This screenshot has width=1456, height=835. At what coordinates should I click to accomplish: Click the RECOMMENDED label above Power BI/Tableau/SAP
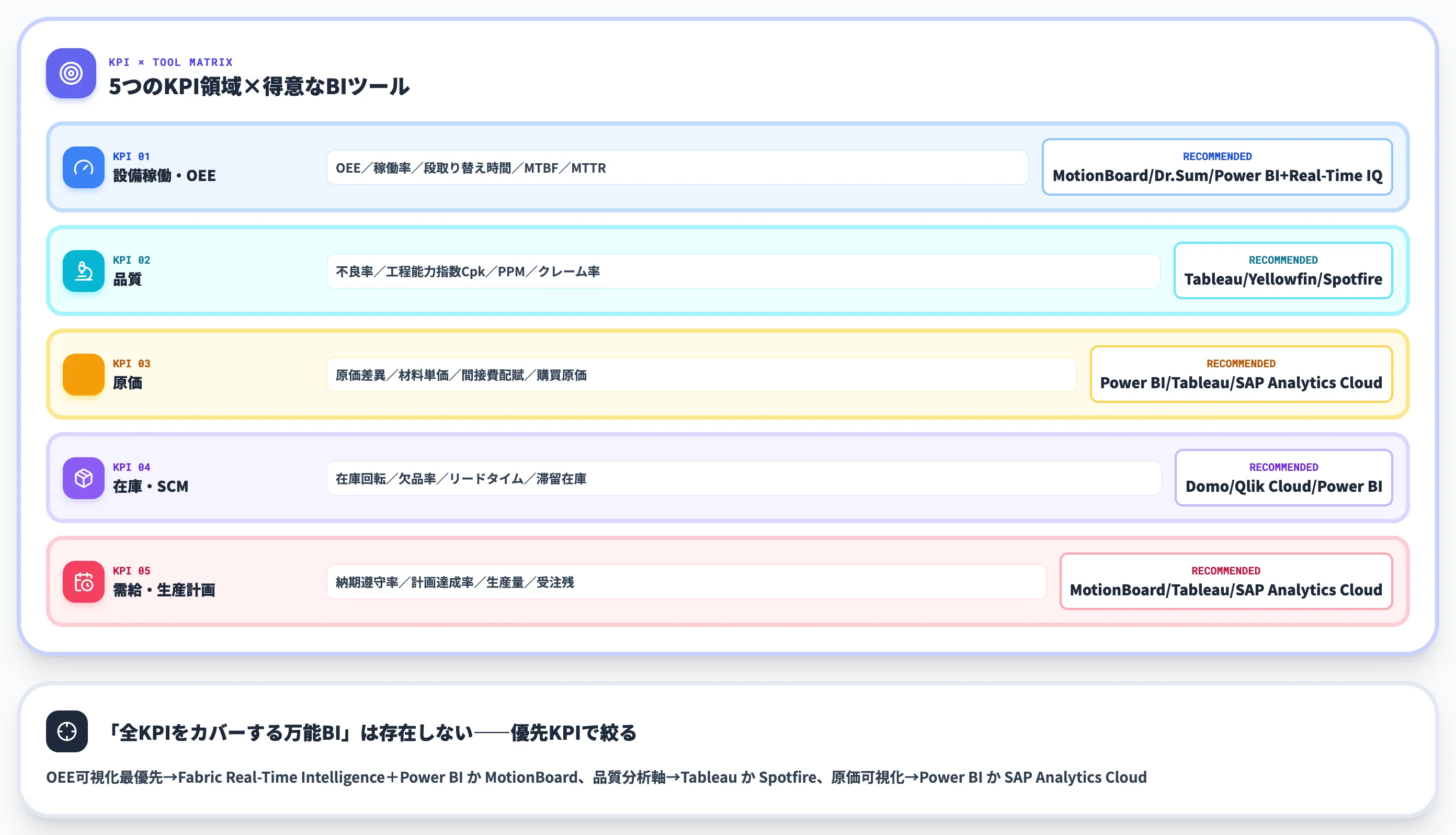(1241, 364)
